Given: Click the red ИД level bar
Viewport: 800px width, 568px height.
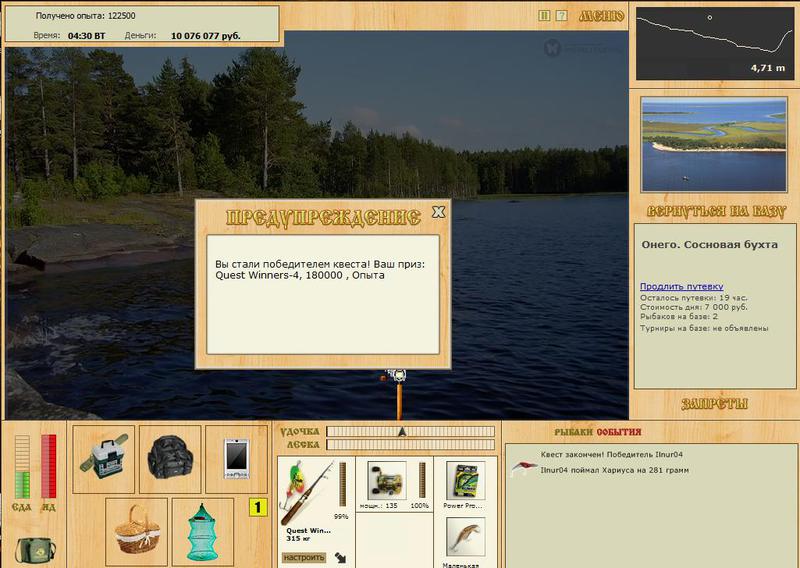Looking at the screenshot, I should 48,466.
